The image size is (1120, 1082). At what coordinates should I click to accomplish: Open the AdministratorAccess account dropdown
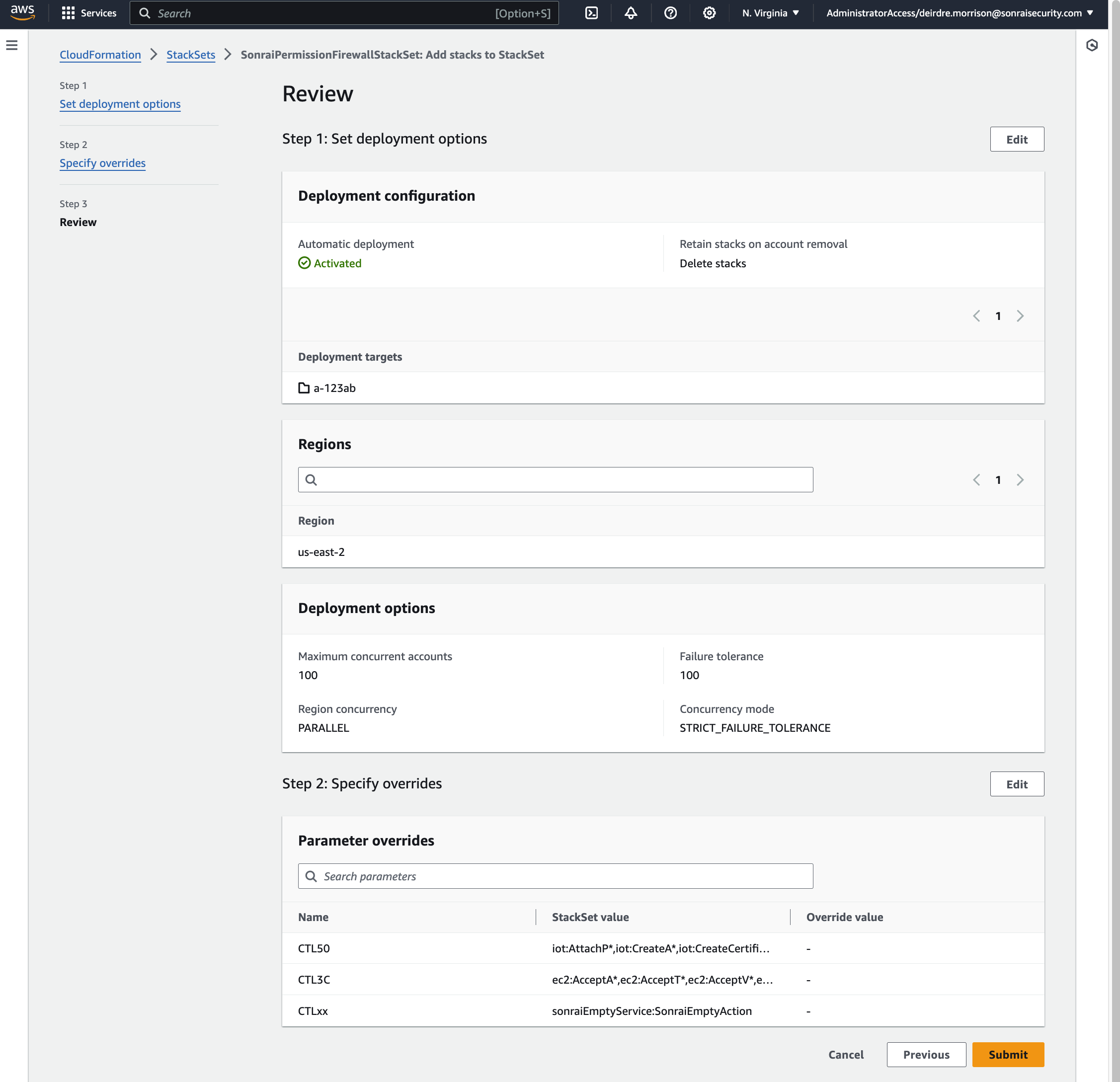pos(960,13)
